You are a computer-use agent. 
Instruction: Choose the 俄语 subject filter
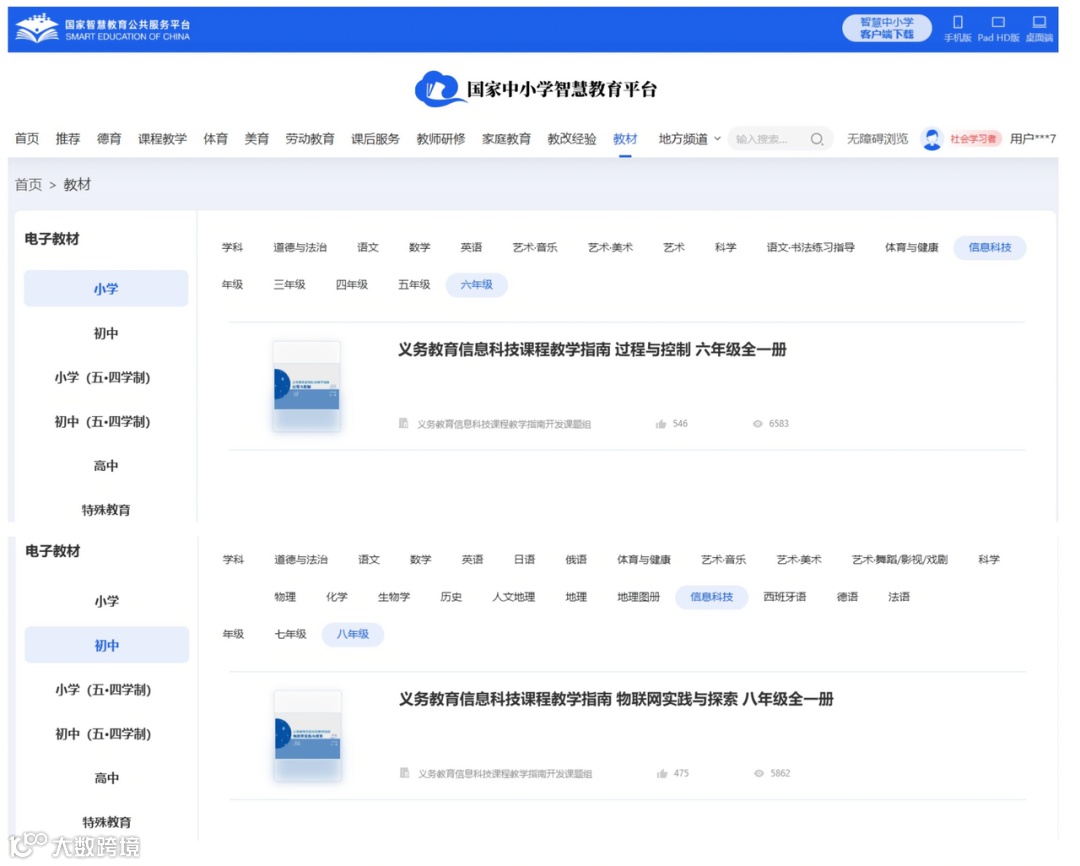pos(576,559)
